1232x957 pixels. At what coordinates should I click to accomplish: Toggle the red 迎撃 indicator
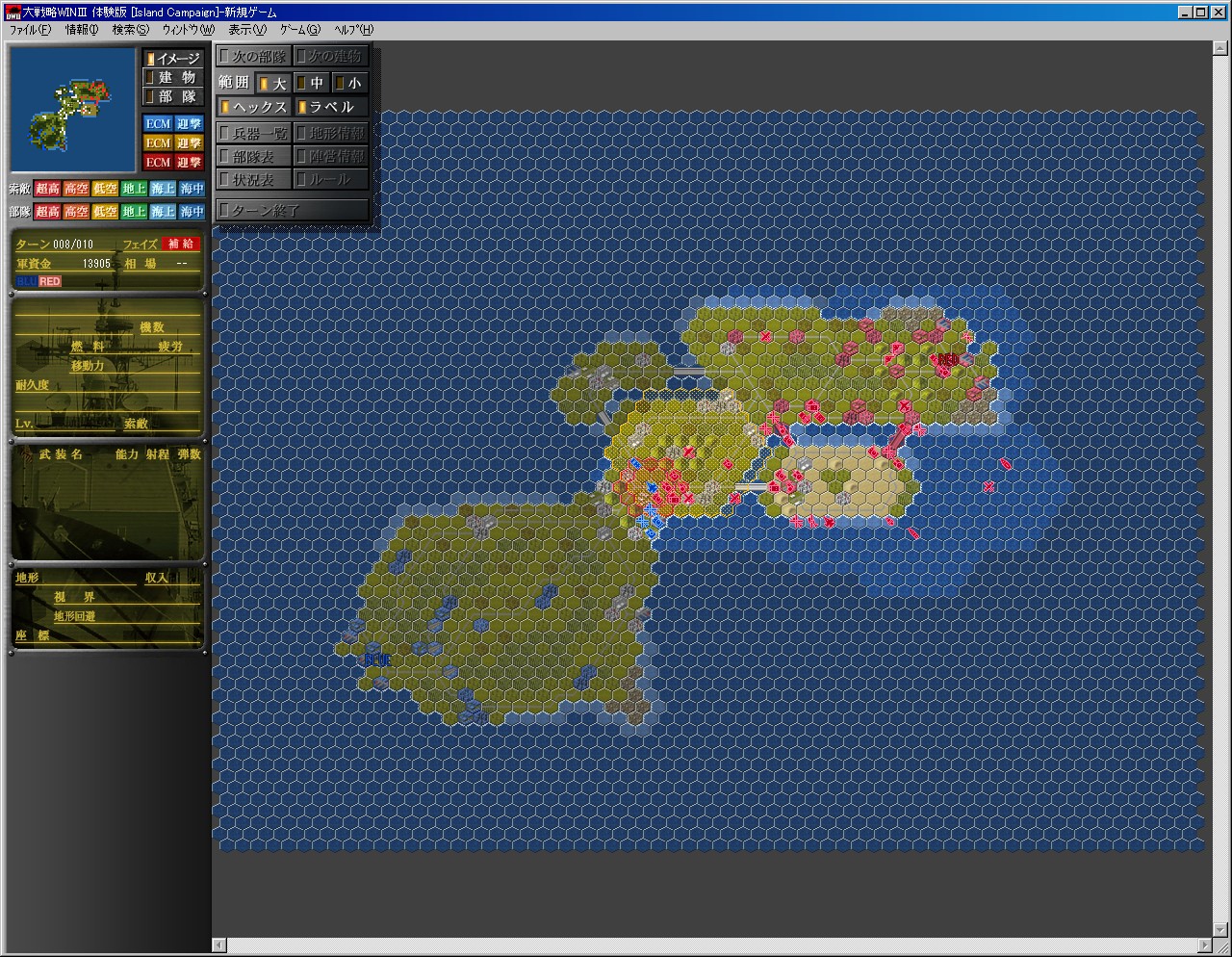coord(189,162)
